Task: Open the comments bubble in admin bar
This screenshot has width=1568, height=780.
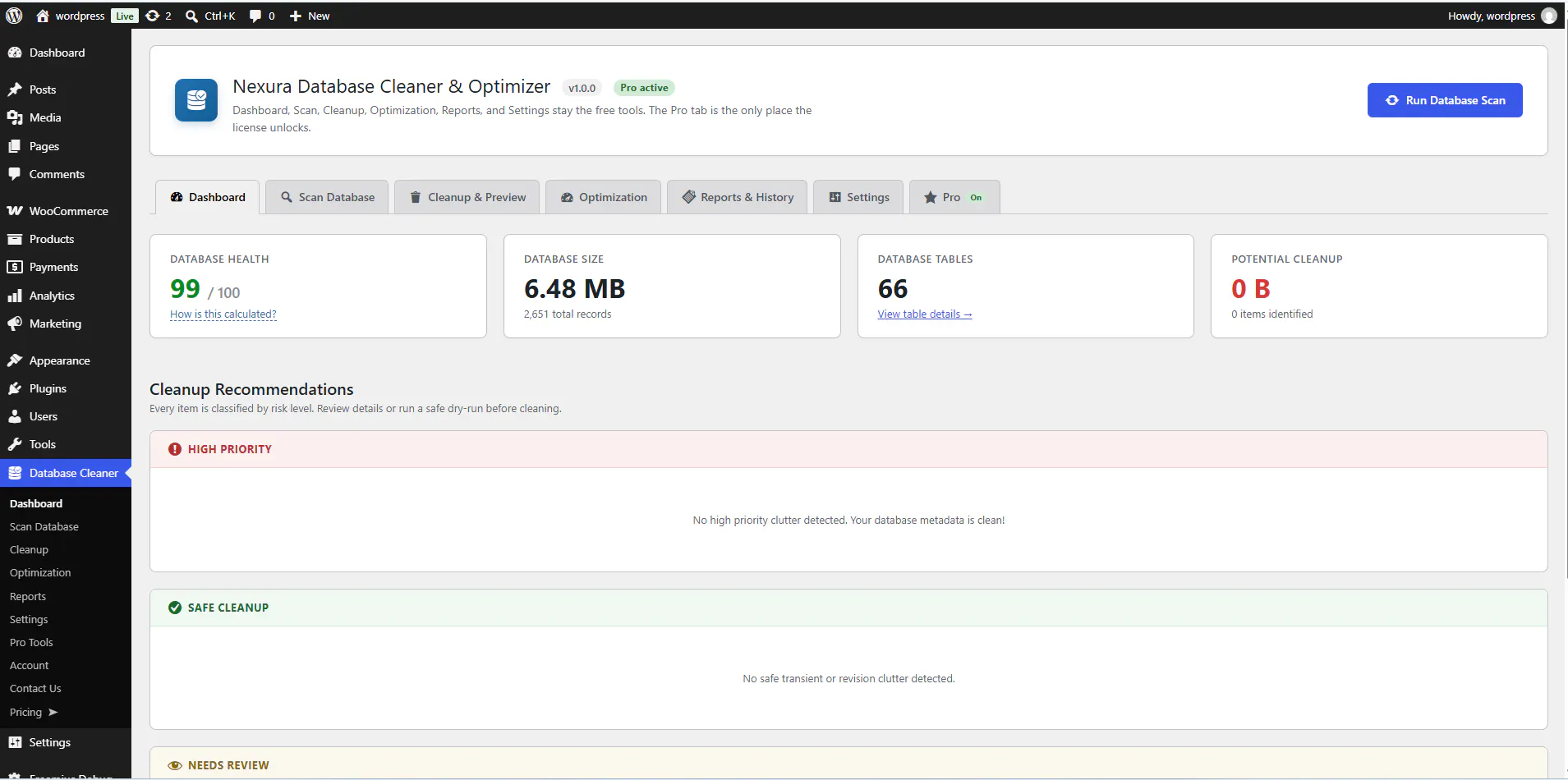Action: point(255,16)
